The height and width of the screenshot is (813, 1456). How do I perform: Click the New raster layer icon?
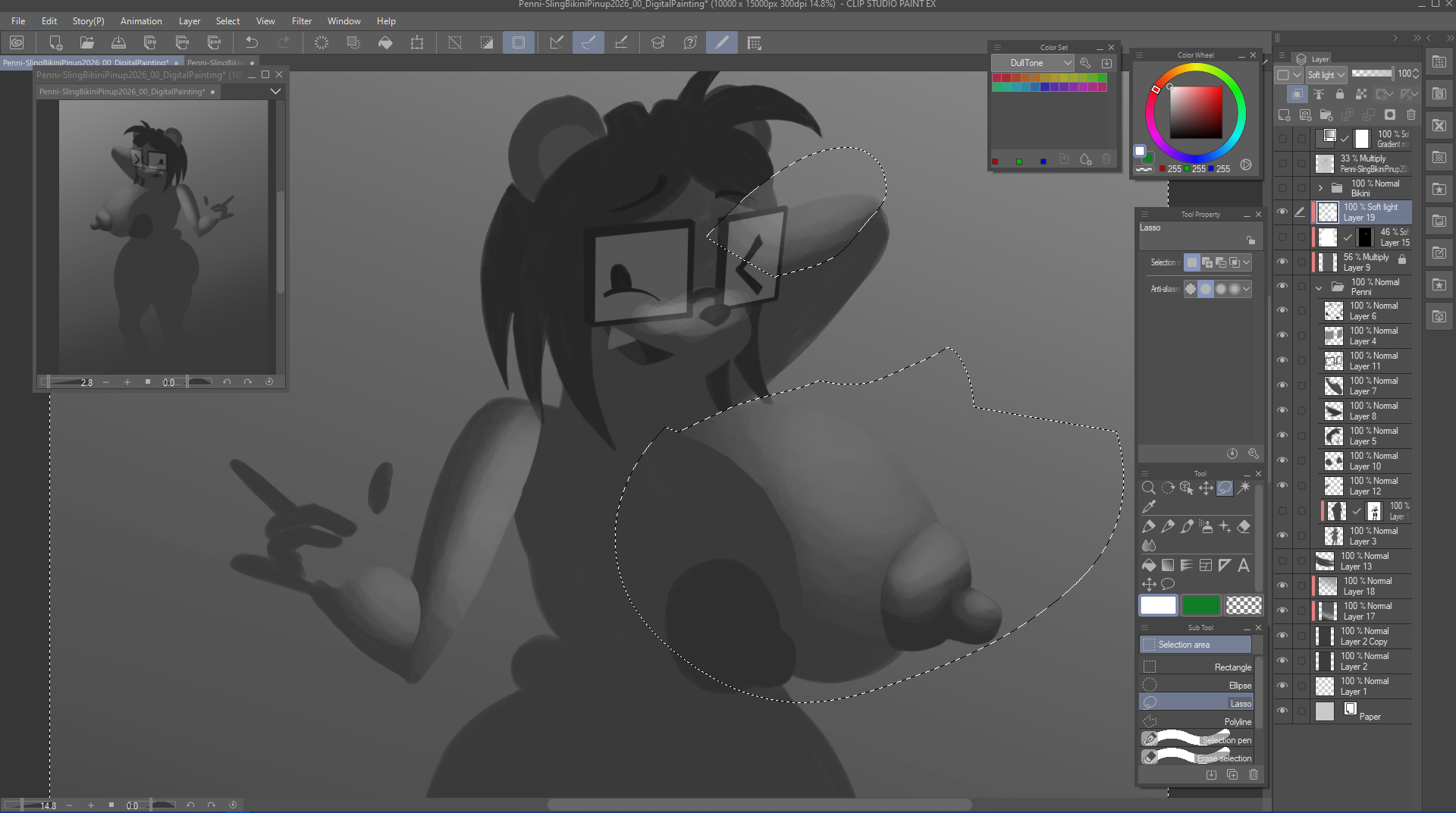tap(1284, 115)
